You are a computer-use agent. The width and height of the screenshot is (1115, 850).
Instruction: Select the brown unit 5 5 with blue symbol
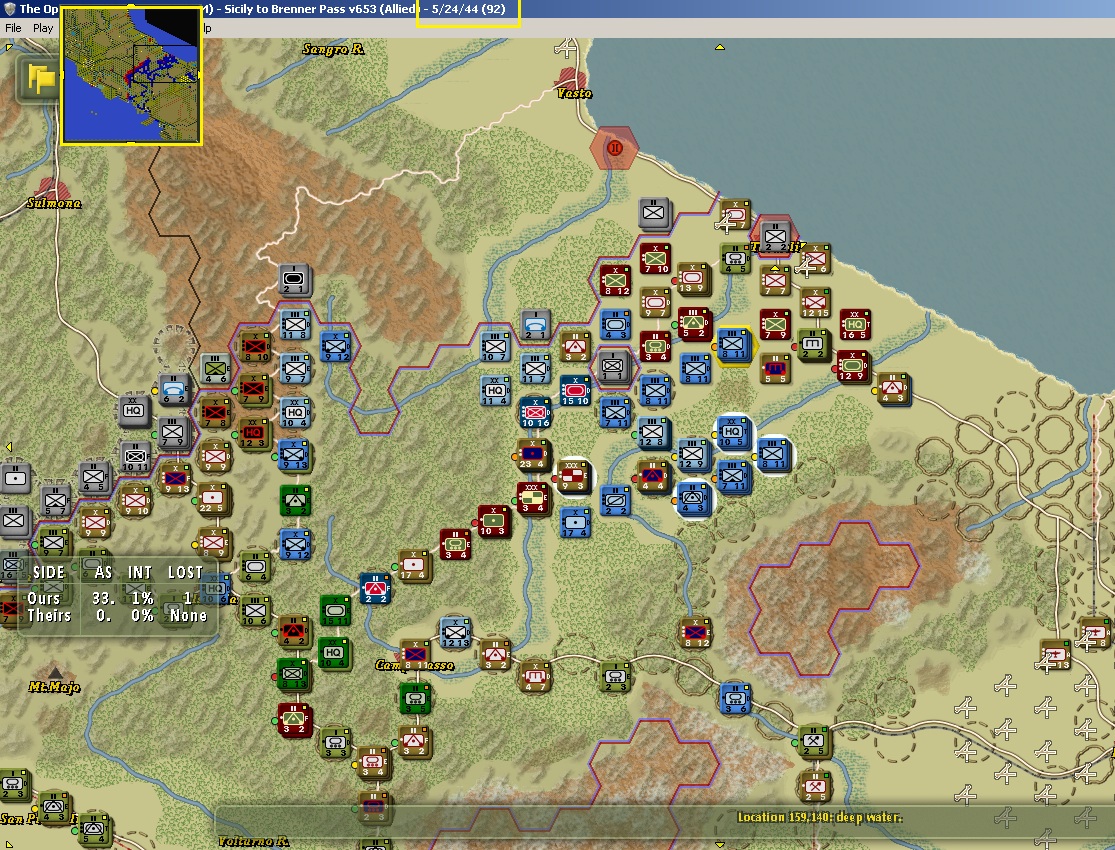point(776,370)
